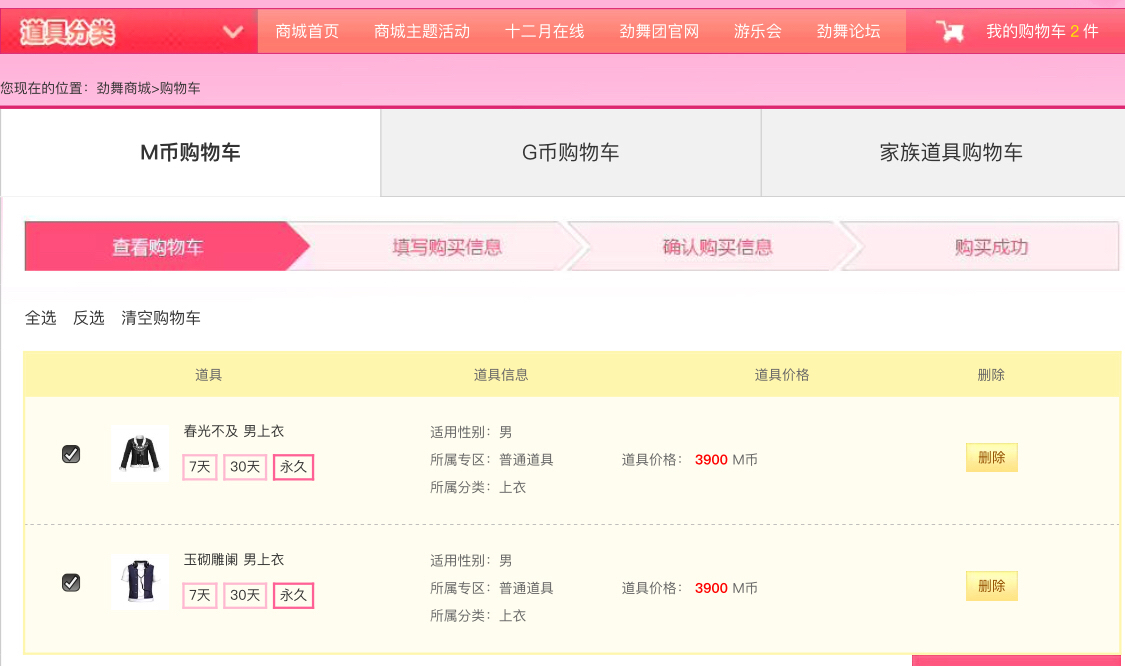1125x666 pixels.
Task: Select the M币购物车 tab
Action: click(190, 152)
